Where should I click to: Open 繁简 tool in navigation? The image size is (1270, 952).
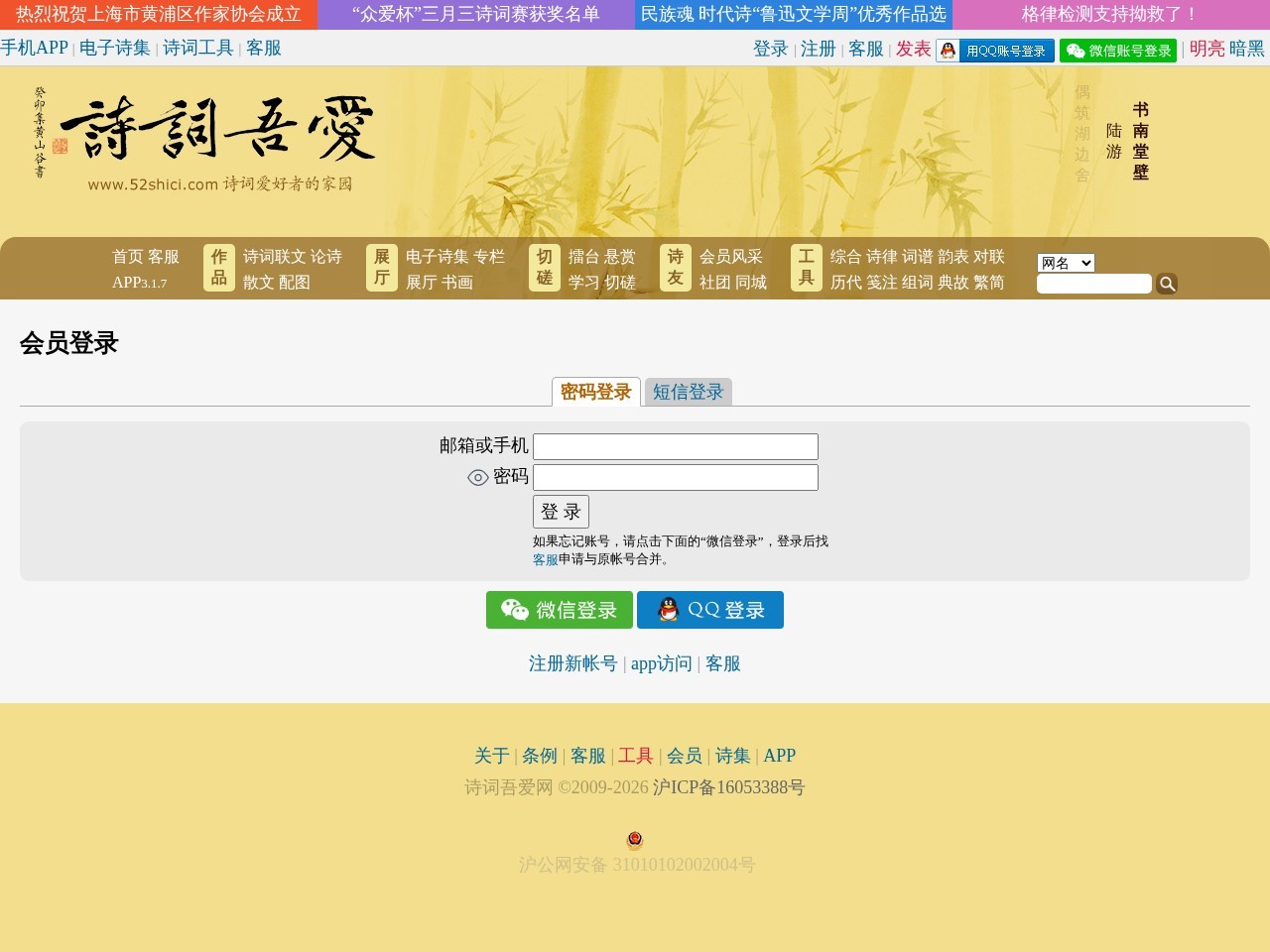[989, 283]
